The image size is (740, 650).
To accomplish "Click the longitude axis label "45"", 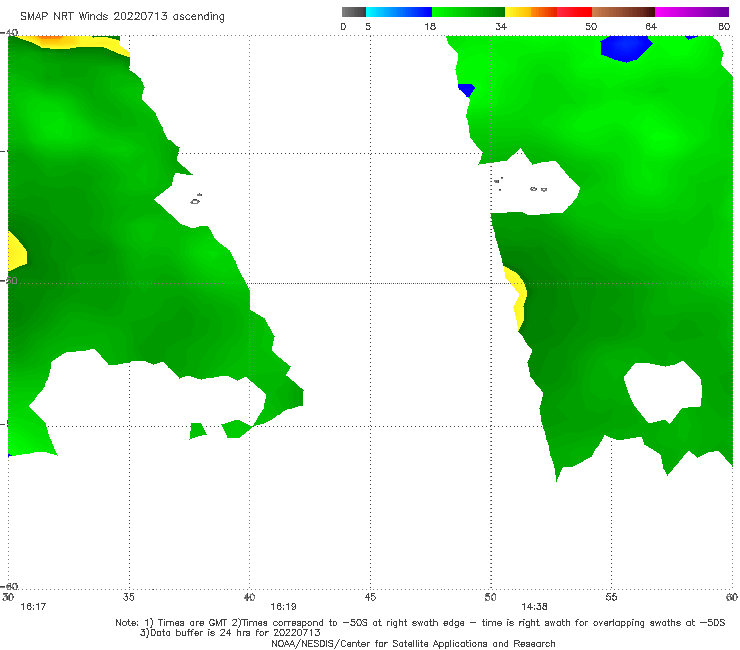I will click(370, 597).
